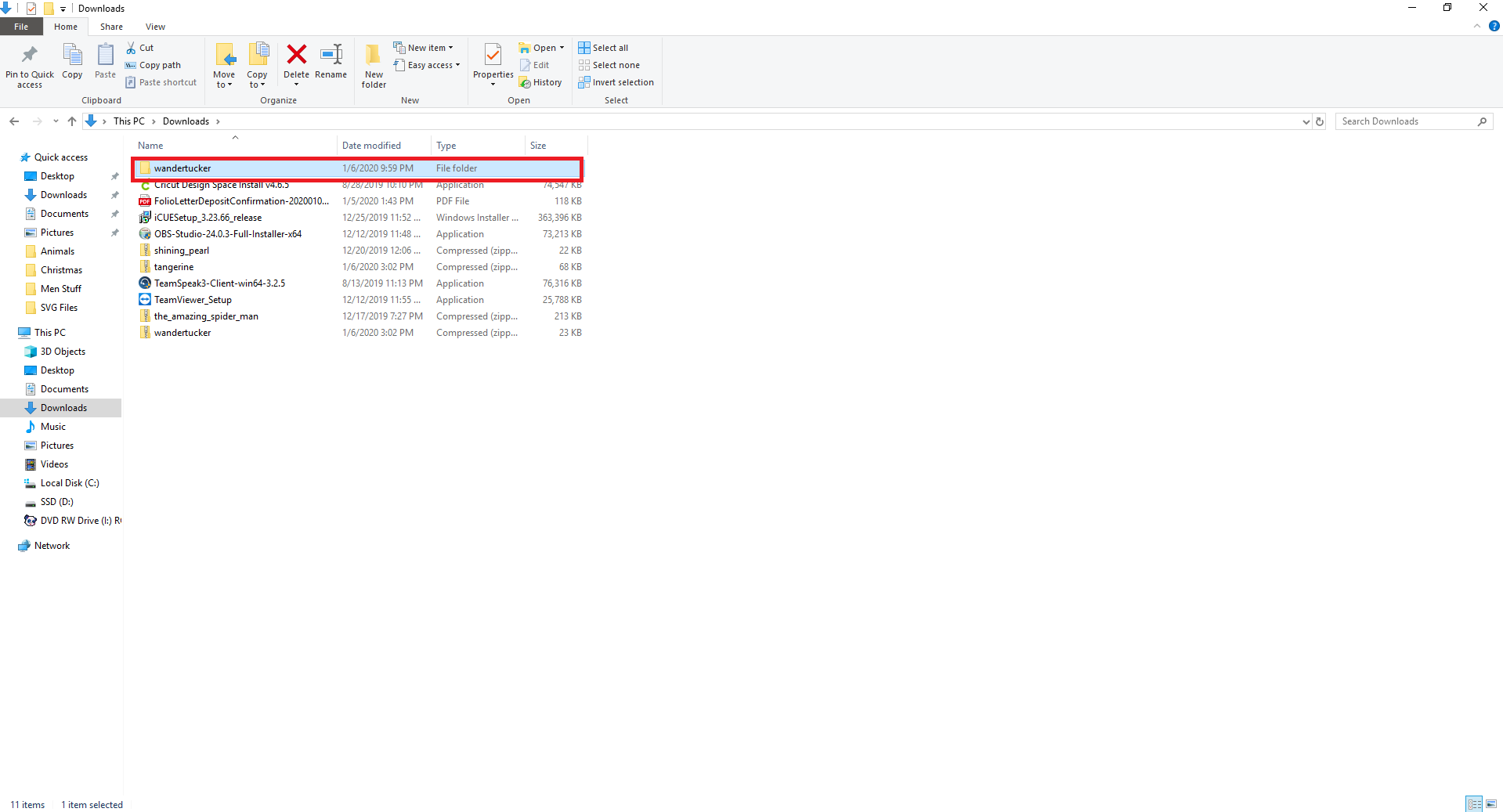Switch to large icons view in status bar
Screen dimensions: 1503x812
coord(1491,804)
